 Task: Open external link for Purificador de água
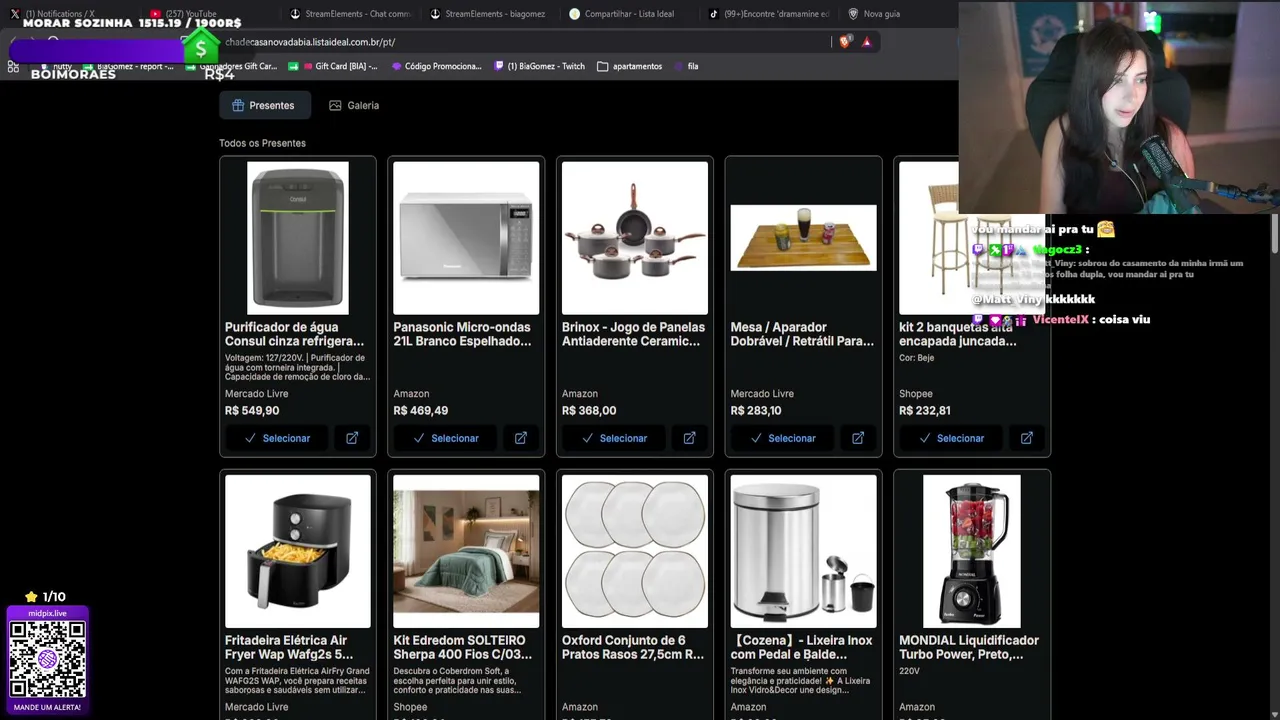352,438
